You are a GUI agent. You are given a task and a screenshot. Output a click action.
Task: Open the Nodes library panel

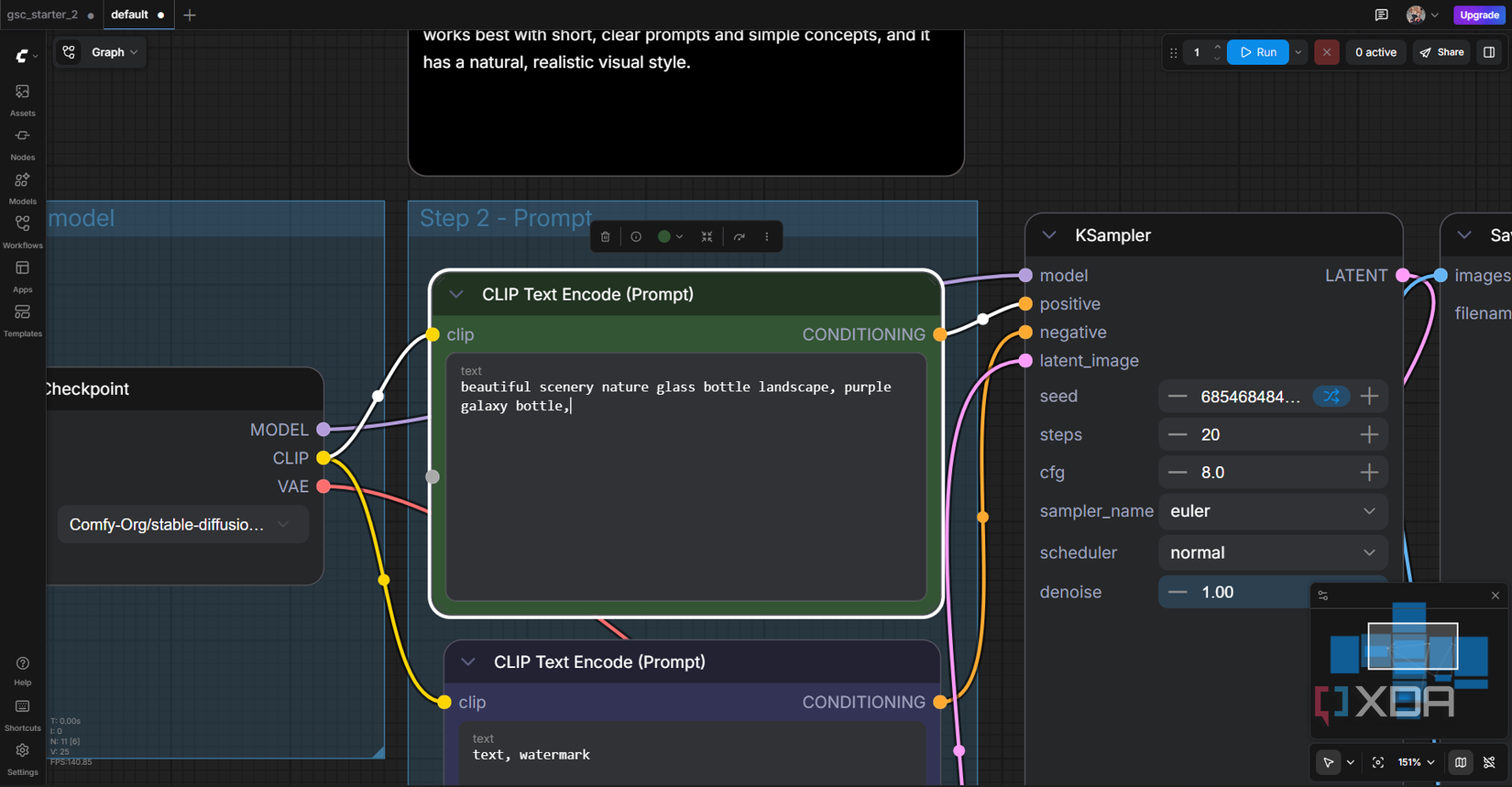22,144
